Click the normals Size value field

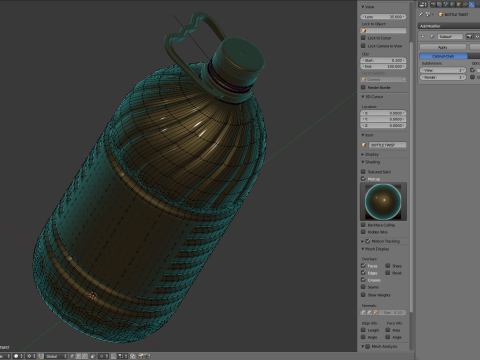pyautogui.click(x=393, y=313)
